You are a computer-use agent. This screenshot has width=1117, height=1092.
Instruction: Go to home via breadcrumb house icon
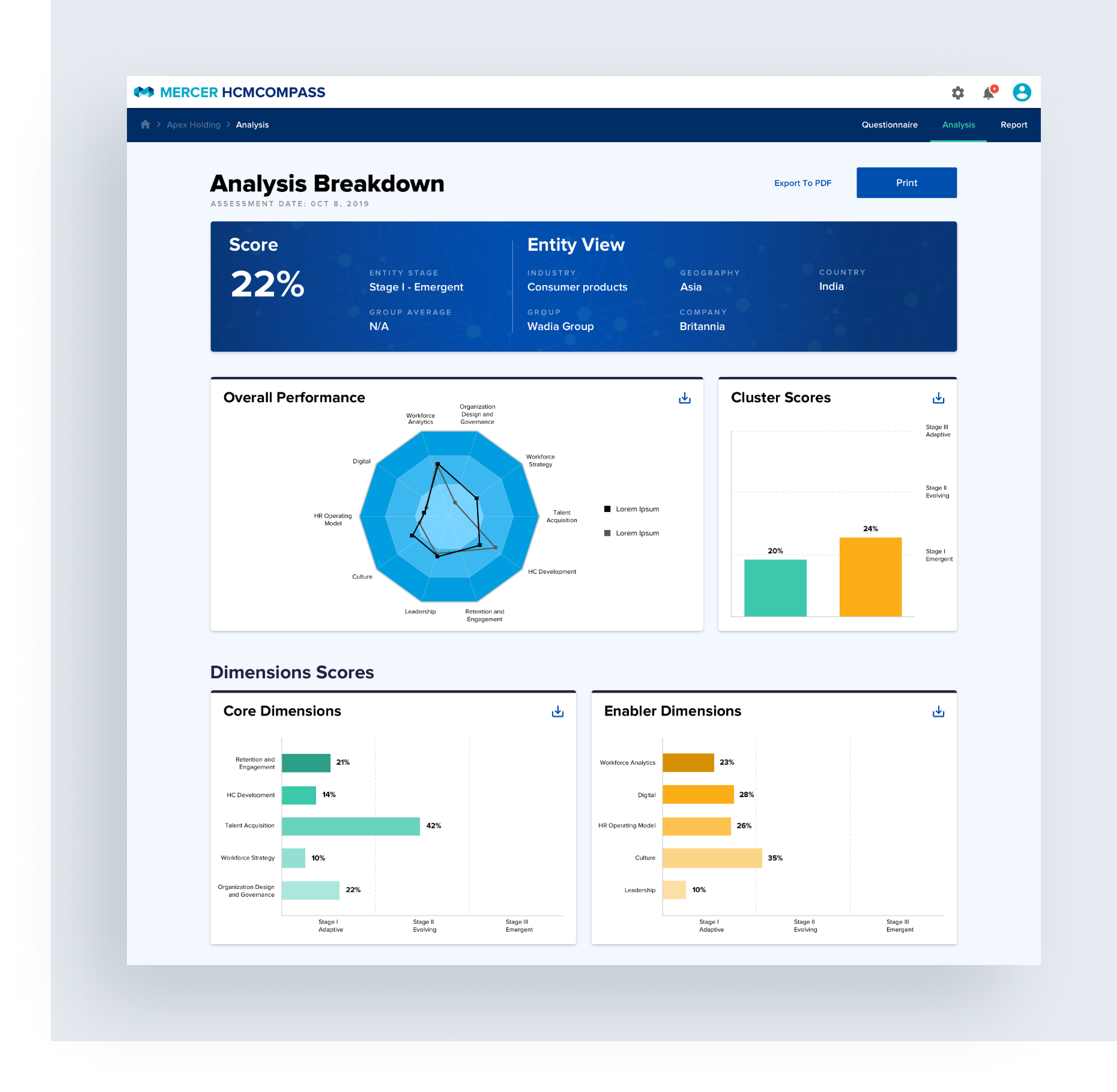click(145, 124)
